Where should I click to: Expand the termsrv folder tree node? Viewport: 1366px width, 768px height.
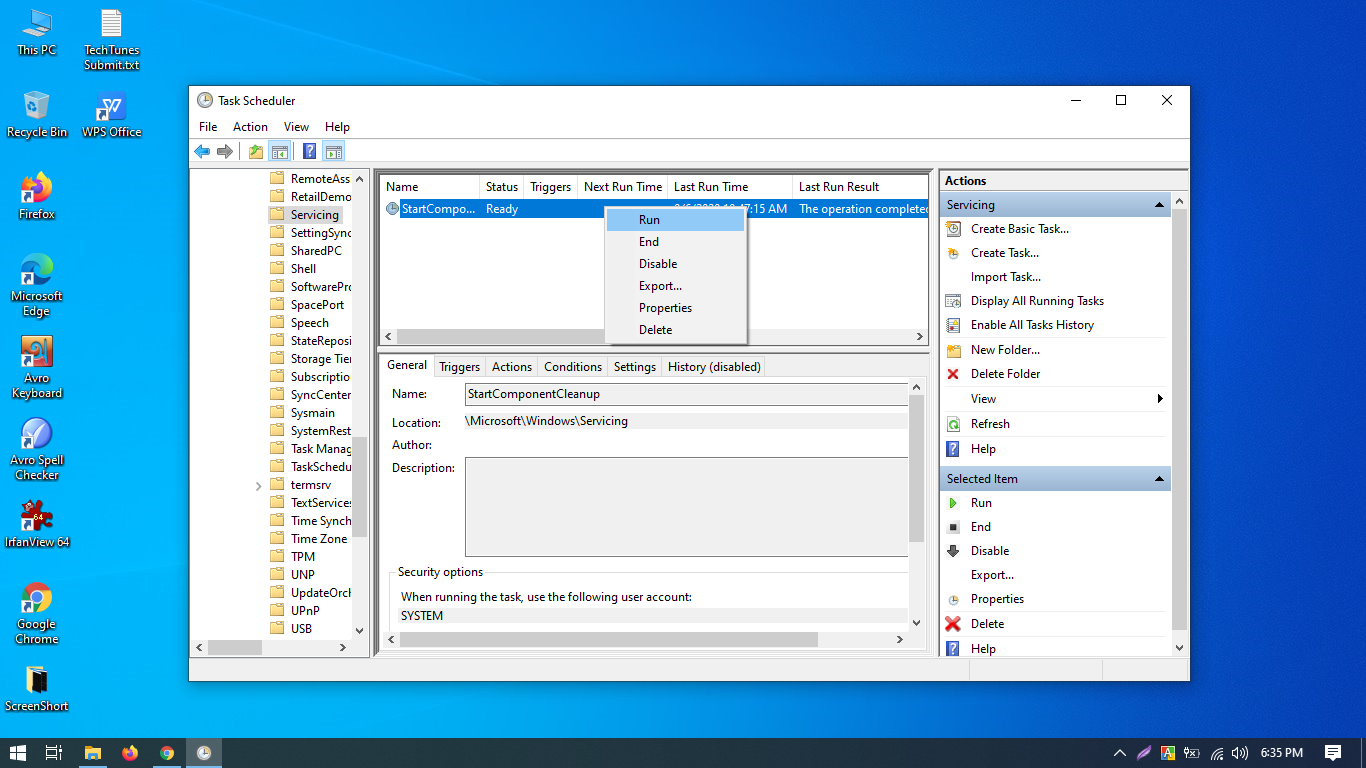(259, 485)
